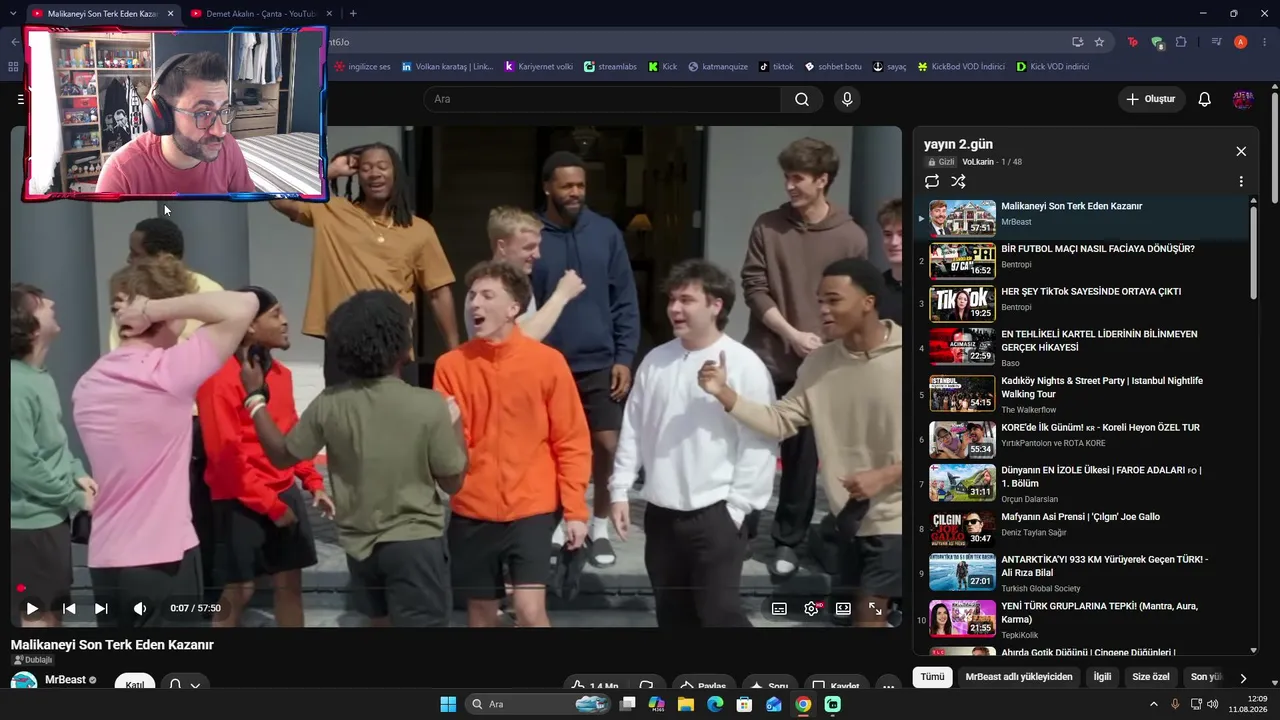The image size is (1280, 720).
Task: Select MrBeast adlı yükleyiciden chip
Action: (1018, 677)
